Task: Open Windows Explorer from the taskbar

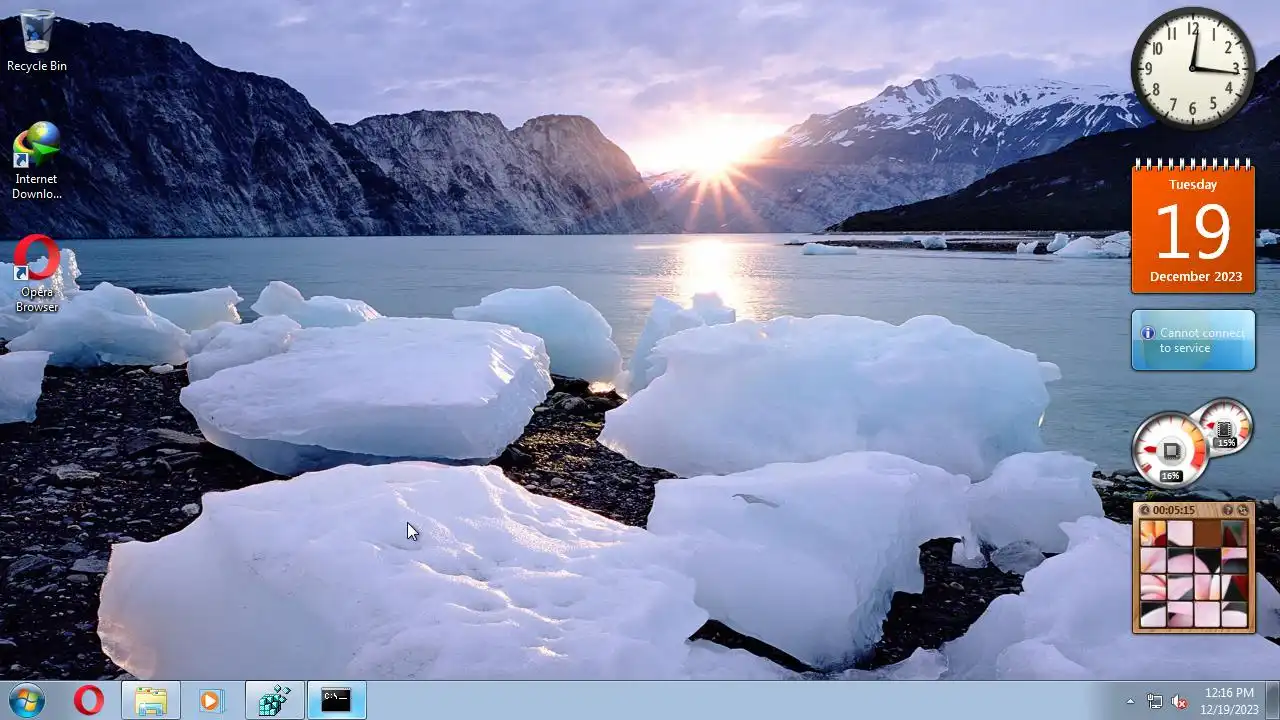Action: (151, 700)
